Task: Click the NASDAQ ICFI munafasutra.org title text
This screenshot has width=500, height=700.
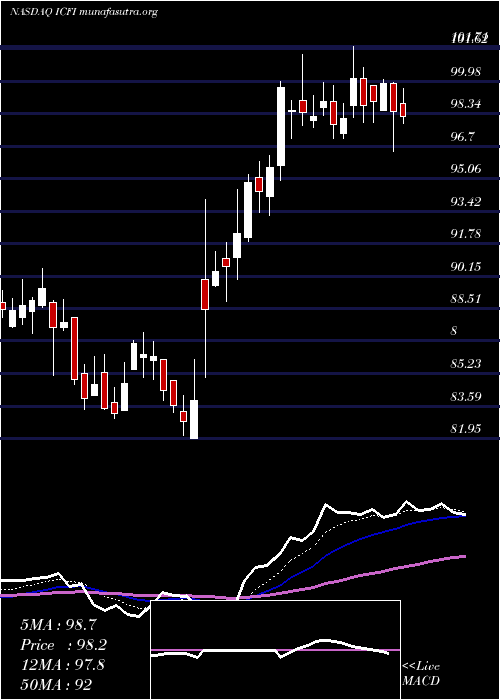Action: tap(83, 12)
